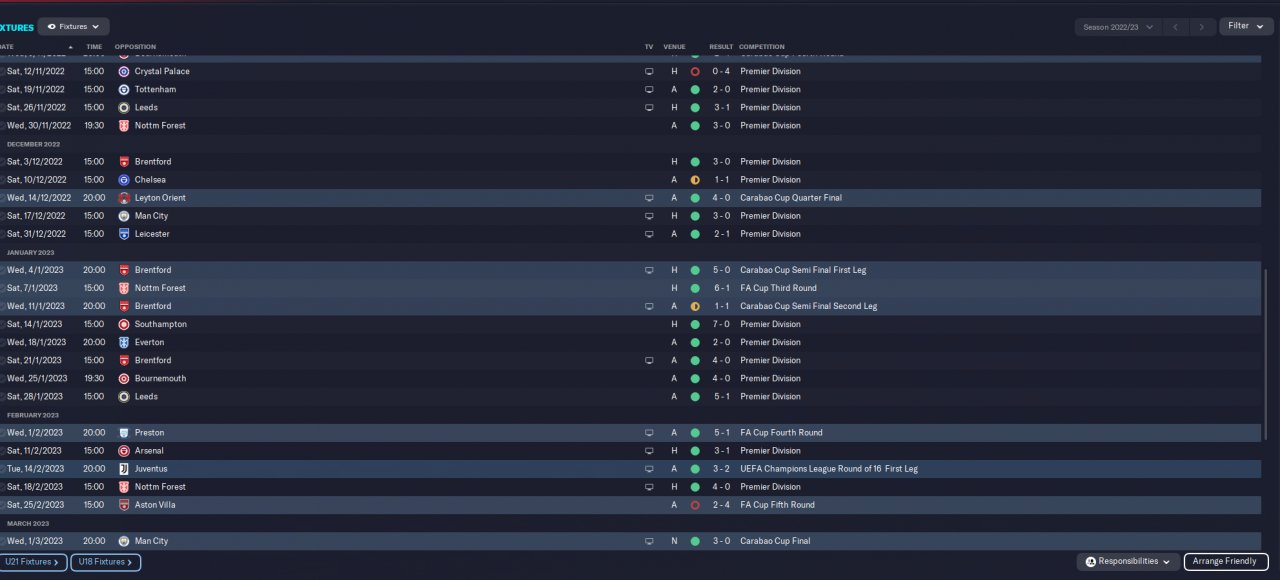Image resolution: width=1280 pixels, height=580 pixels.
Task: Open the 6 - 1 FA Cup result
Action: (721, 288)
